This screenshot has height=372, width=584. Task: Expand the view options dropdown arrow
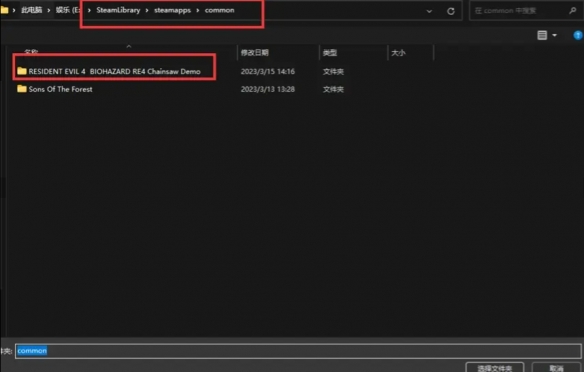[554, 35]
